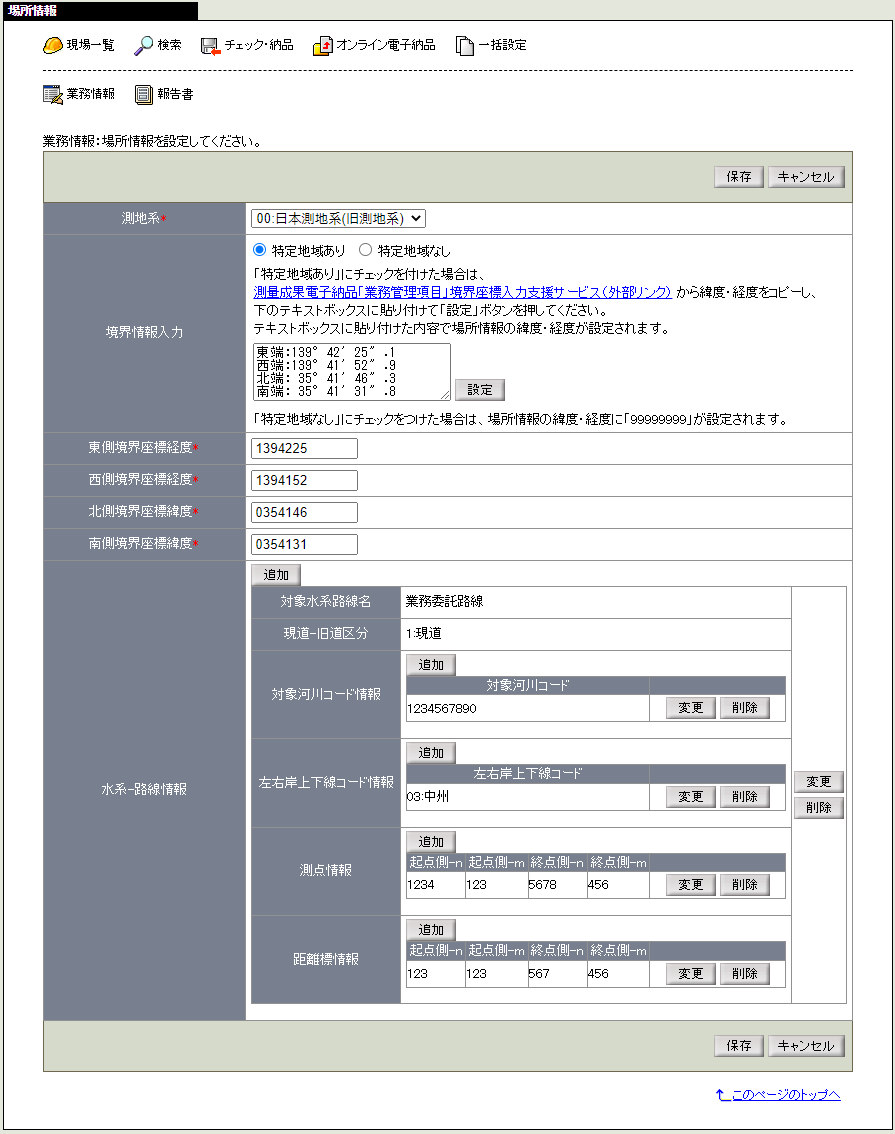Click 削除 in 距離標情報 row

[745, 973]
